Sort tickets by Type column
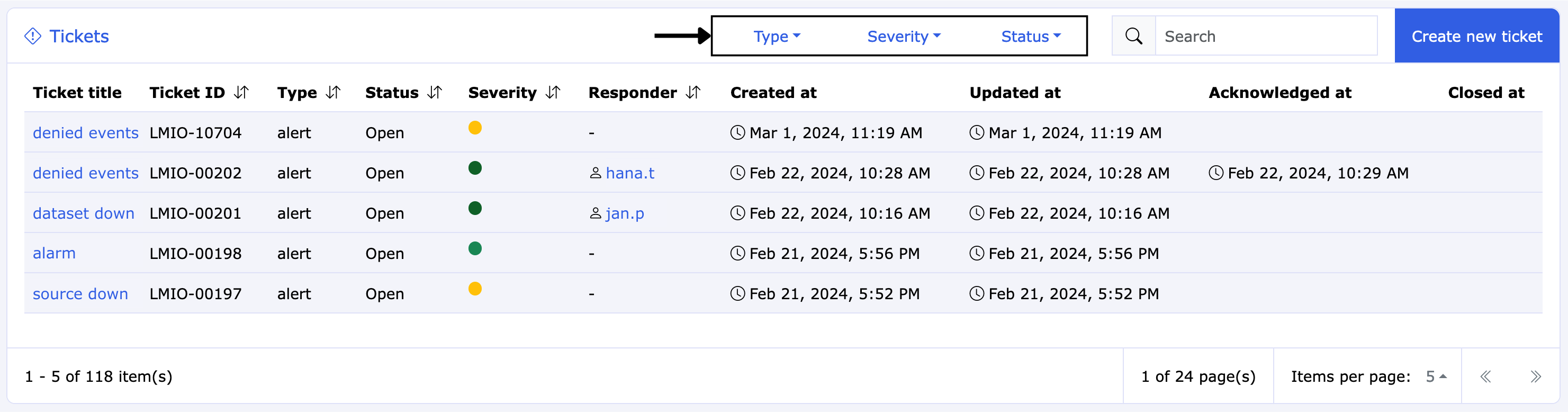This screenshot has width=1568, height=412. [x=333, y=93]
